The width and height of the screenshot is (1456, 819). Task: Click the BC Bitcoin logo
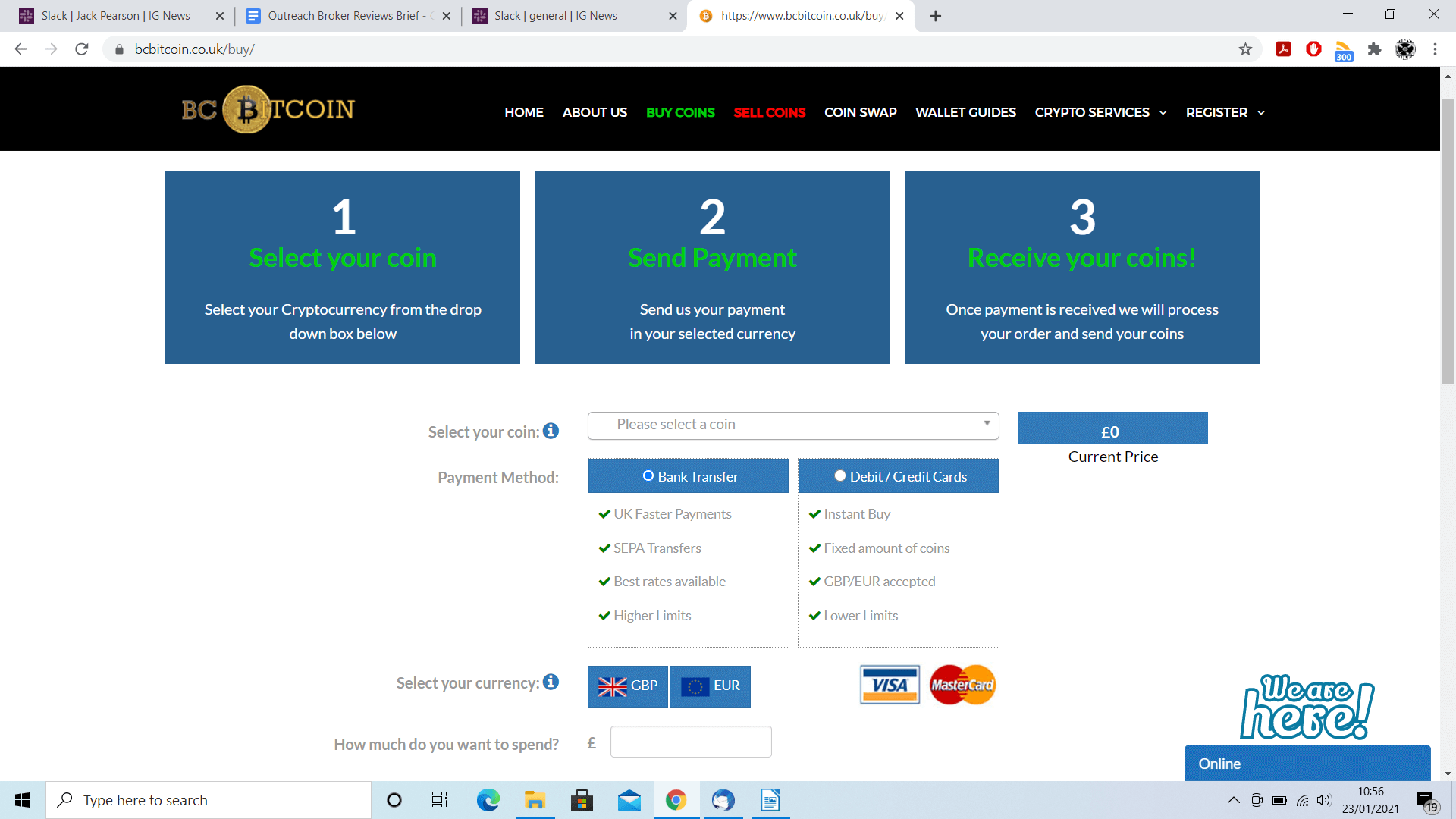coord(268,109)
